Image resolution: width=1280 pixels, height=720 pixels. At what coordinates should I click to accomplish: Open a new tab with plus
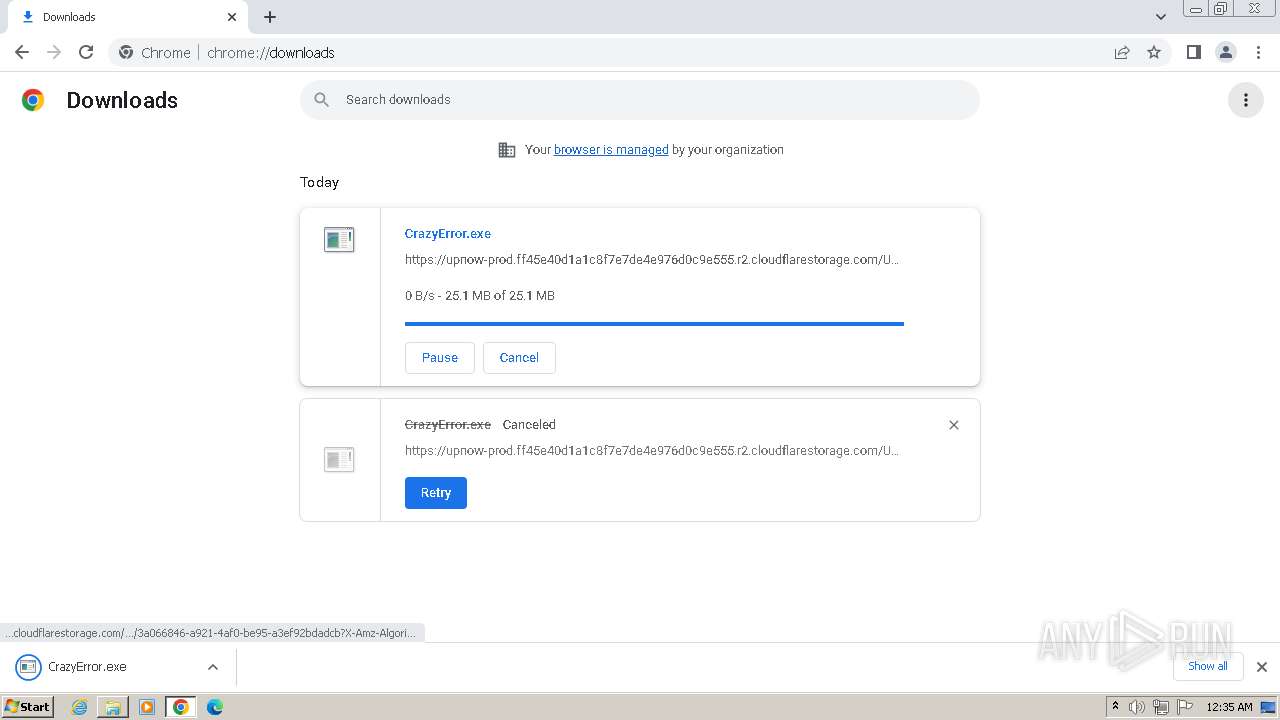click(x=270, y=17)
